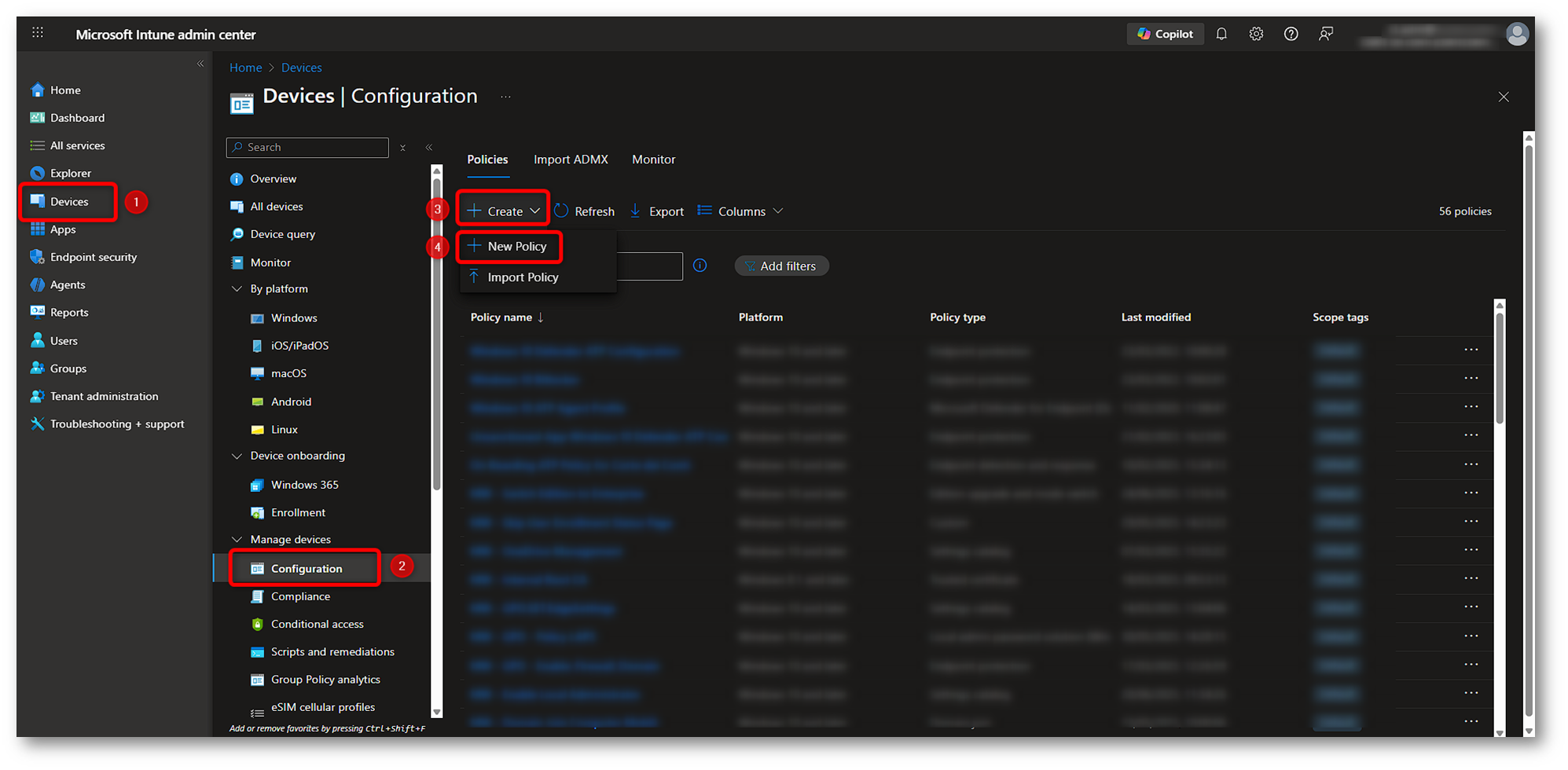Open the notifications bell icon
This screenshot has width=1568, height=770.
click(1221, 34)
